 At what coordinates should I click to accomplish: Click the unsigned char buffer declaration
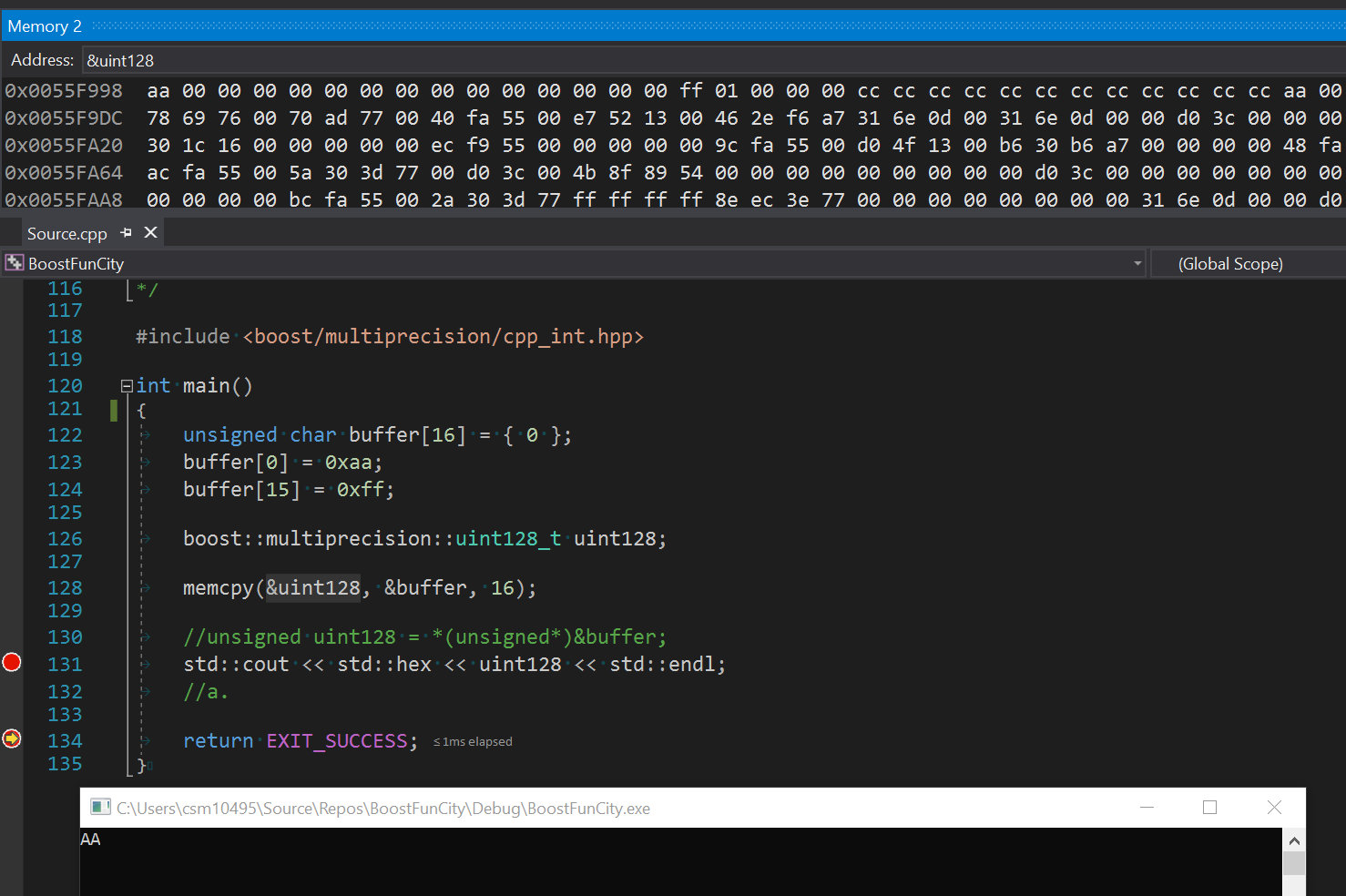[x=377, y=435]
